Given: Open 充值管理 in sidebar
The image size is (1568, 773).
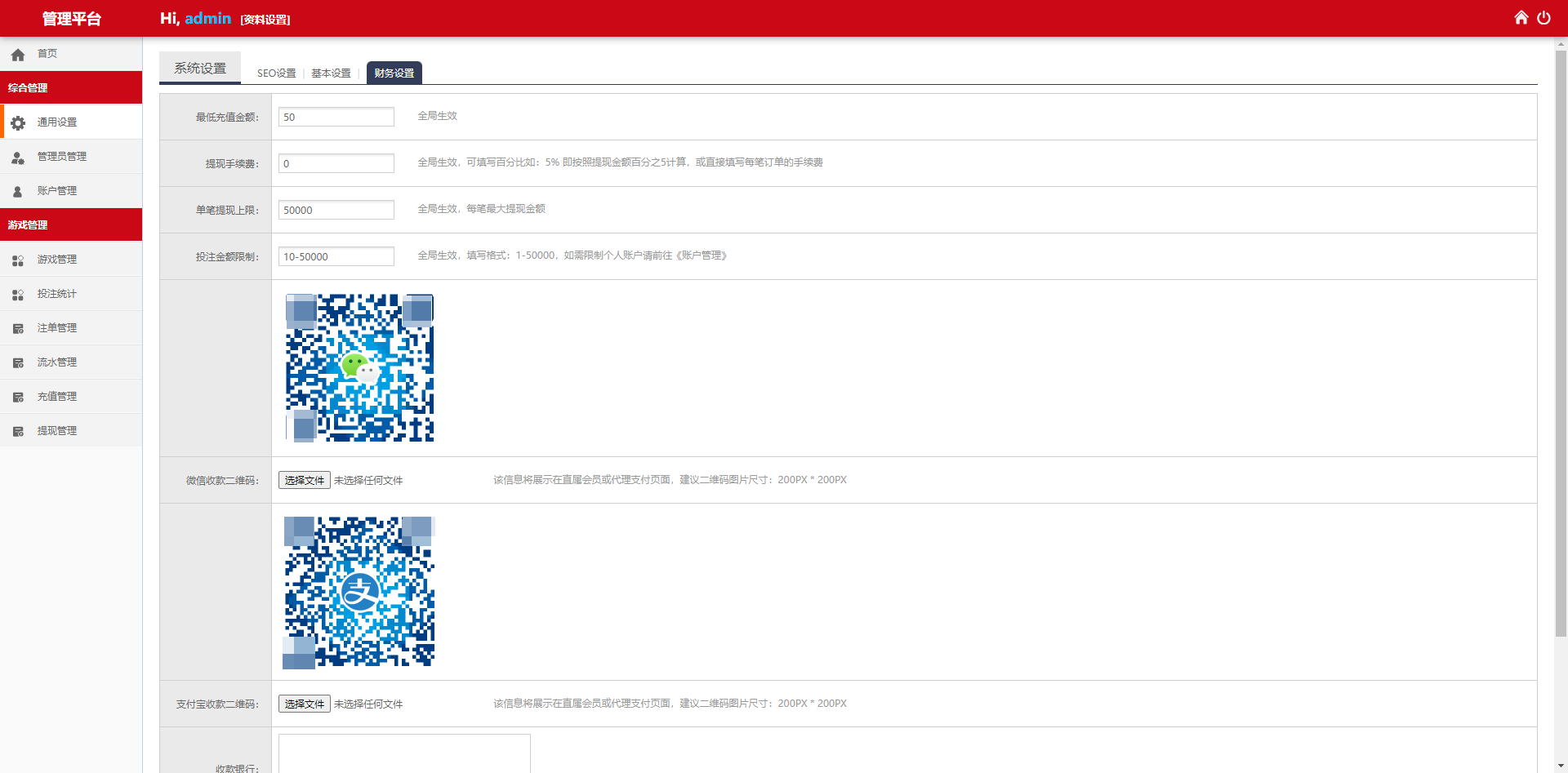Looking at the screenshot, I should pyautogui.click(x=71, y=396).
